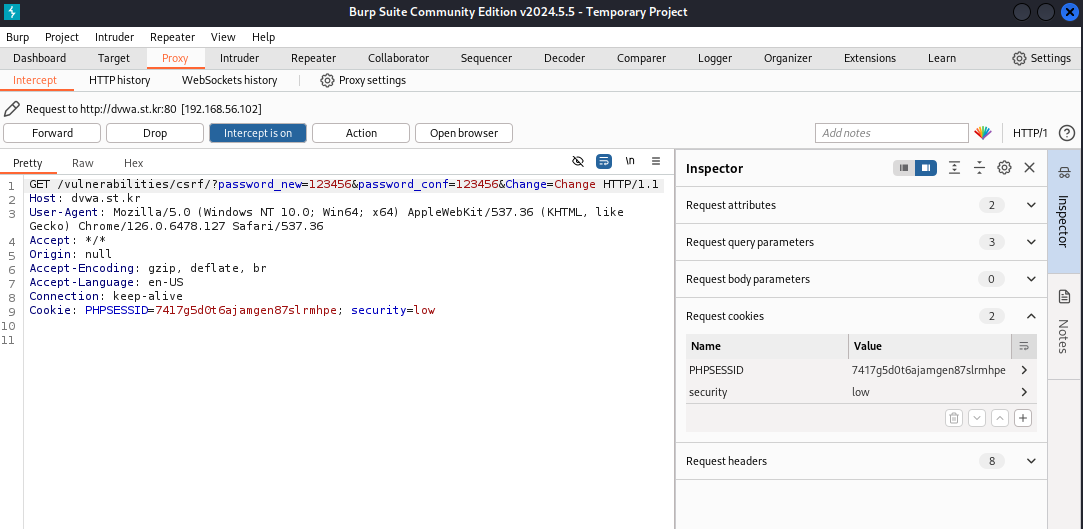Click Open browser button

coord(463,133)
